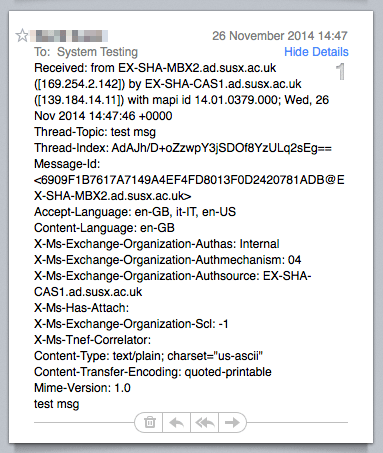This screenshot has height=453, width=383.
Task: Click the Thread-Topic: test msg line
Action: [x=95, y=132]
